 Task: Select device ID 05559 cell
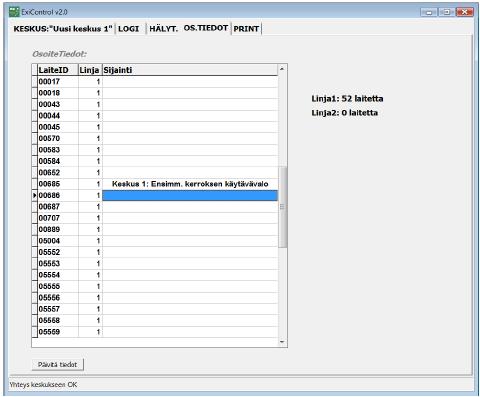point(58,332)
